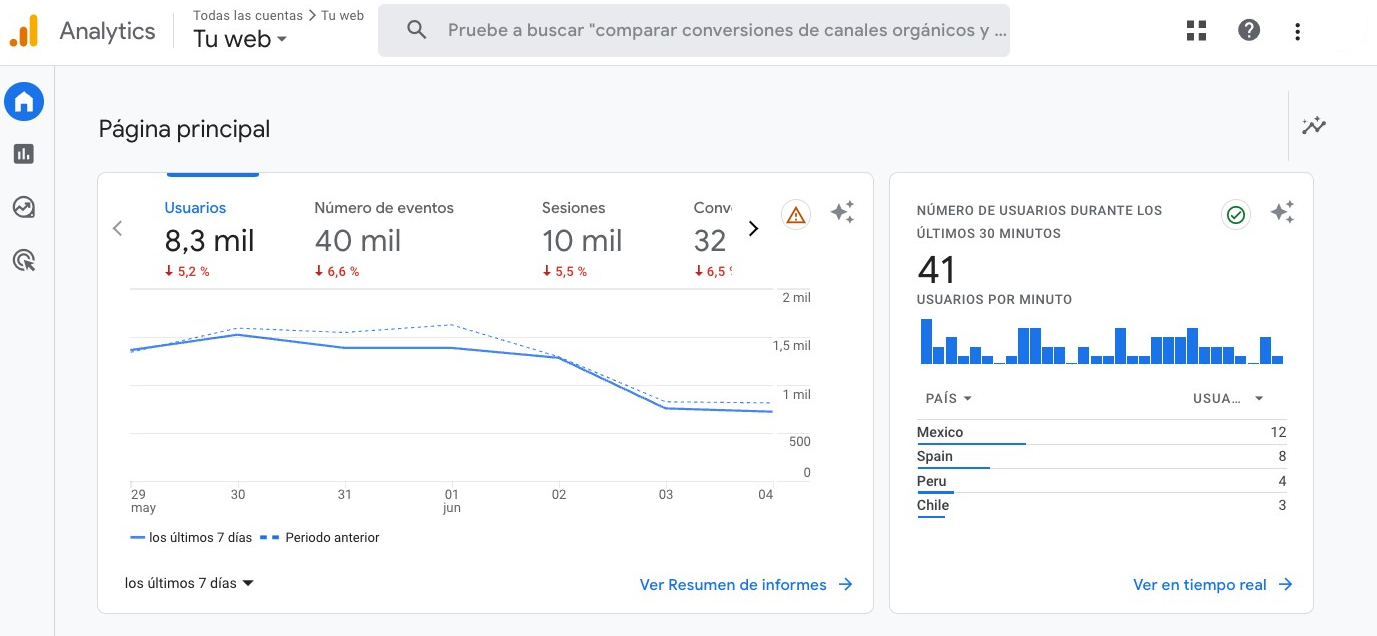Switch to the Sesiones metric tab
Viewport: 1377px width, 636px height.
click(x=573, y=207)
